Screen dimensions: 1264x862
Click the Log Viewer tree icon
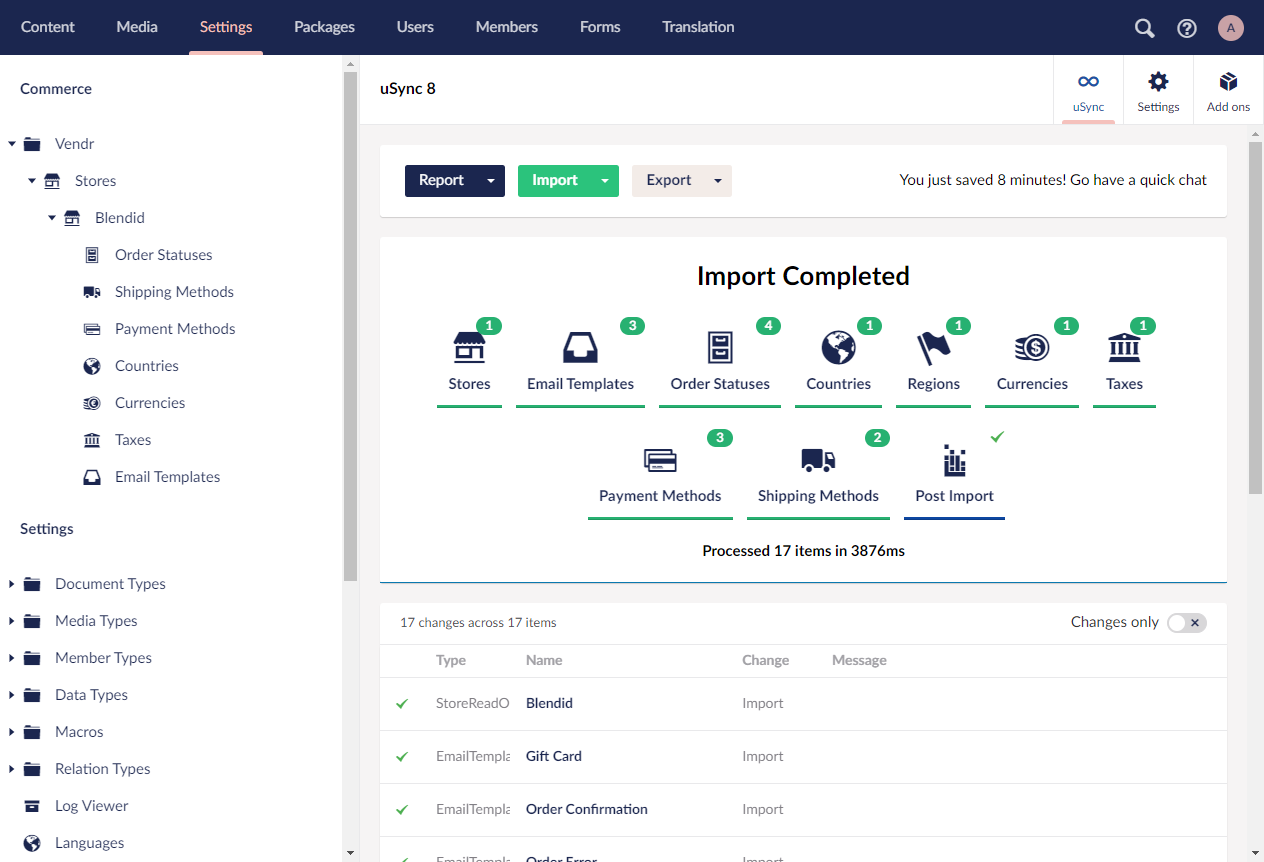tap(32, 806)
